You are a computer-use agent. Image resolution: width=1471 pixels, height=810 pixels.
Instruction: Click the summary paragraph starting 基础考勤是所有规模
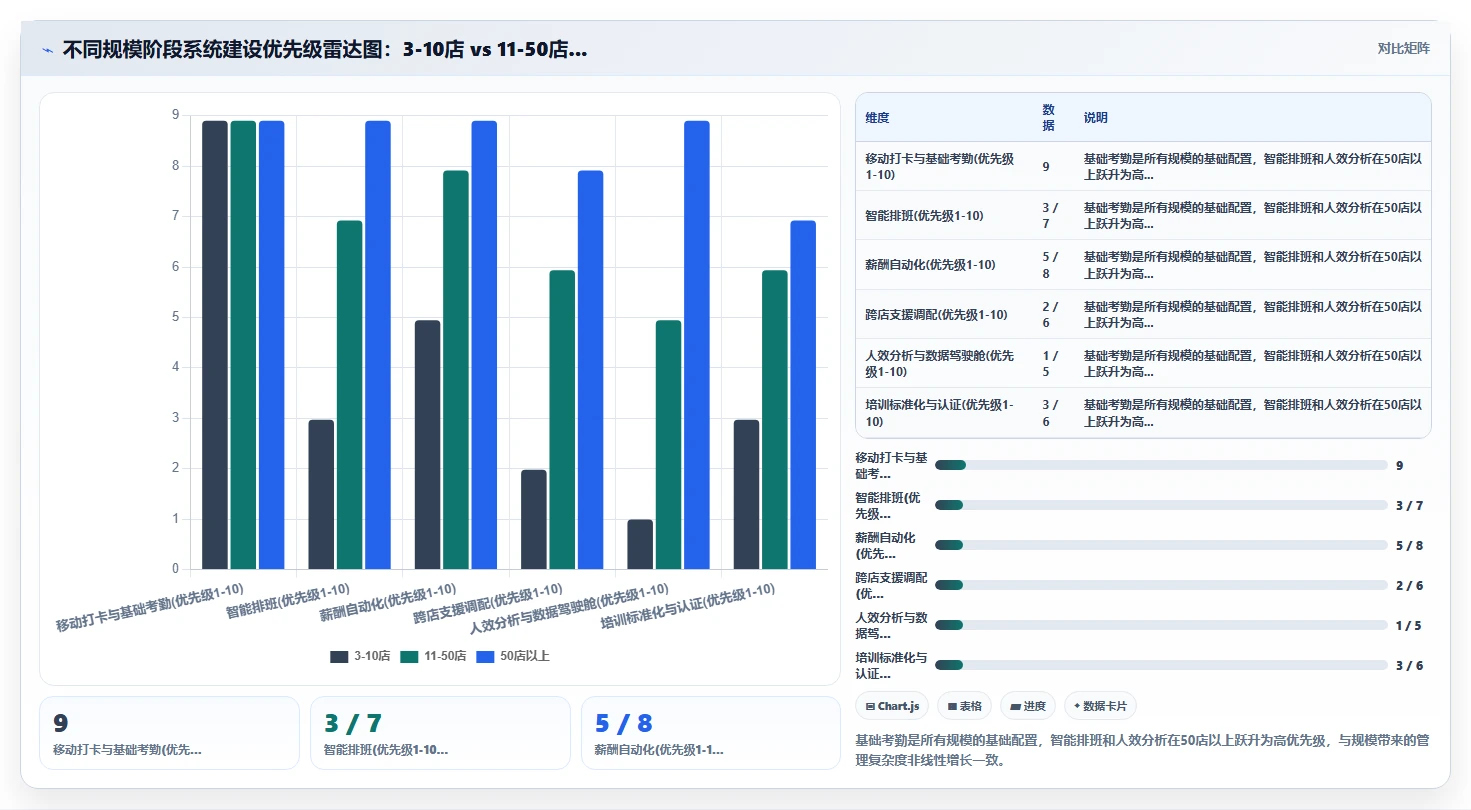pyautogui.click(x=1142, y=750)
